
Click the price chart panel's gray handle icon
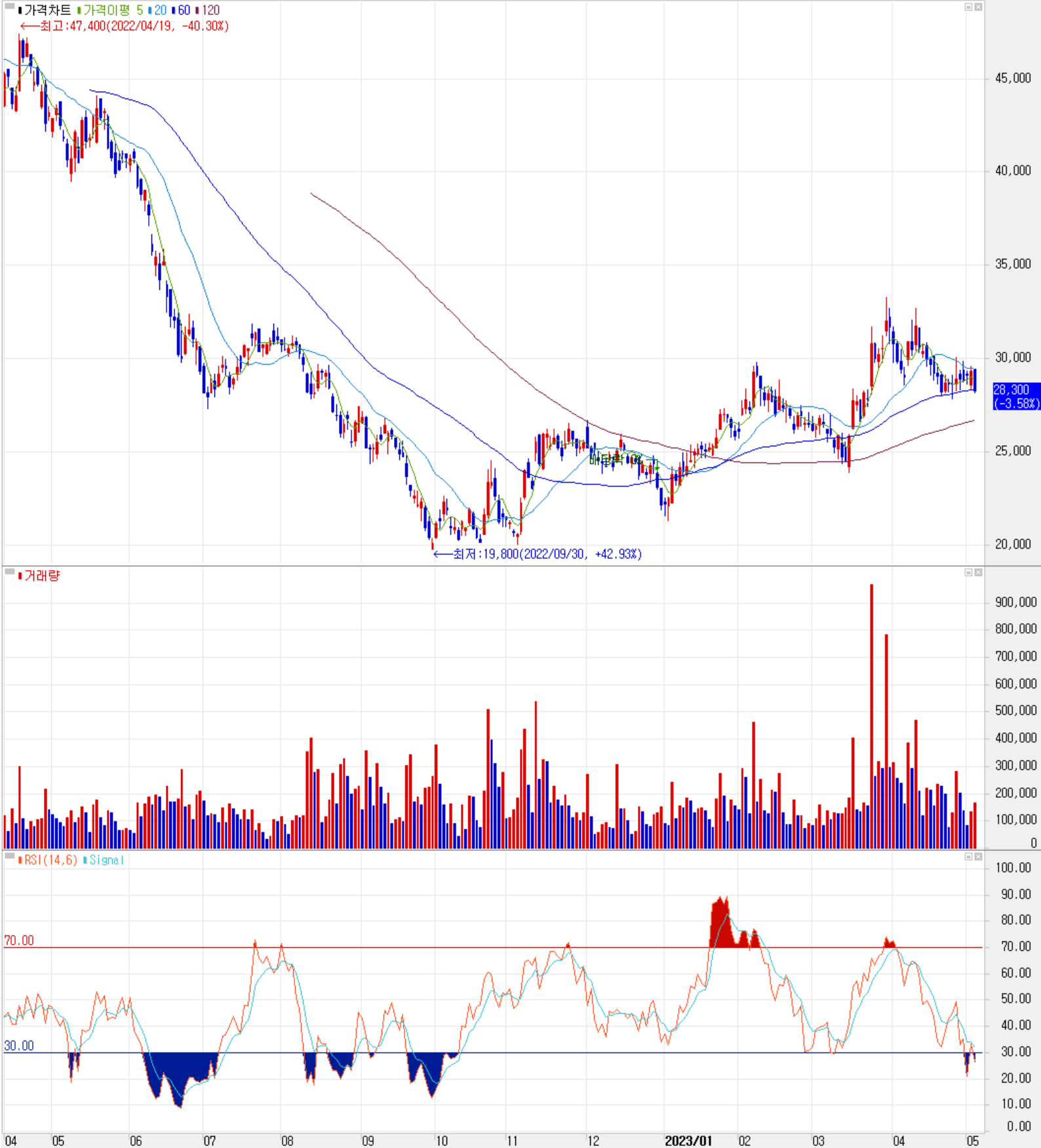[10, 7]
